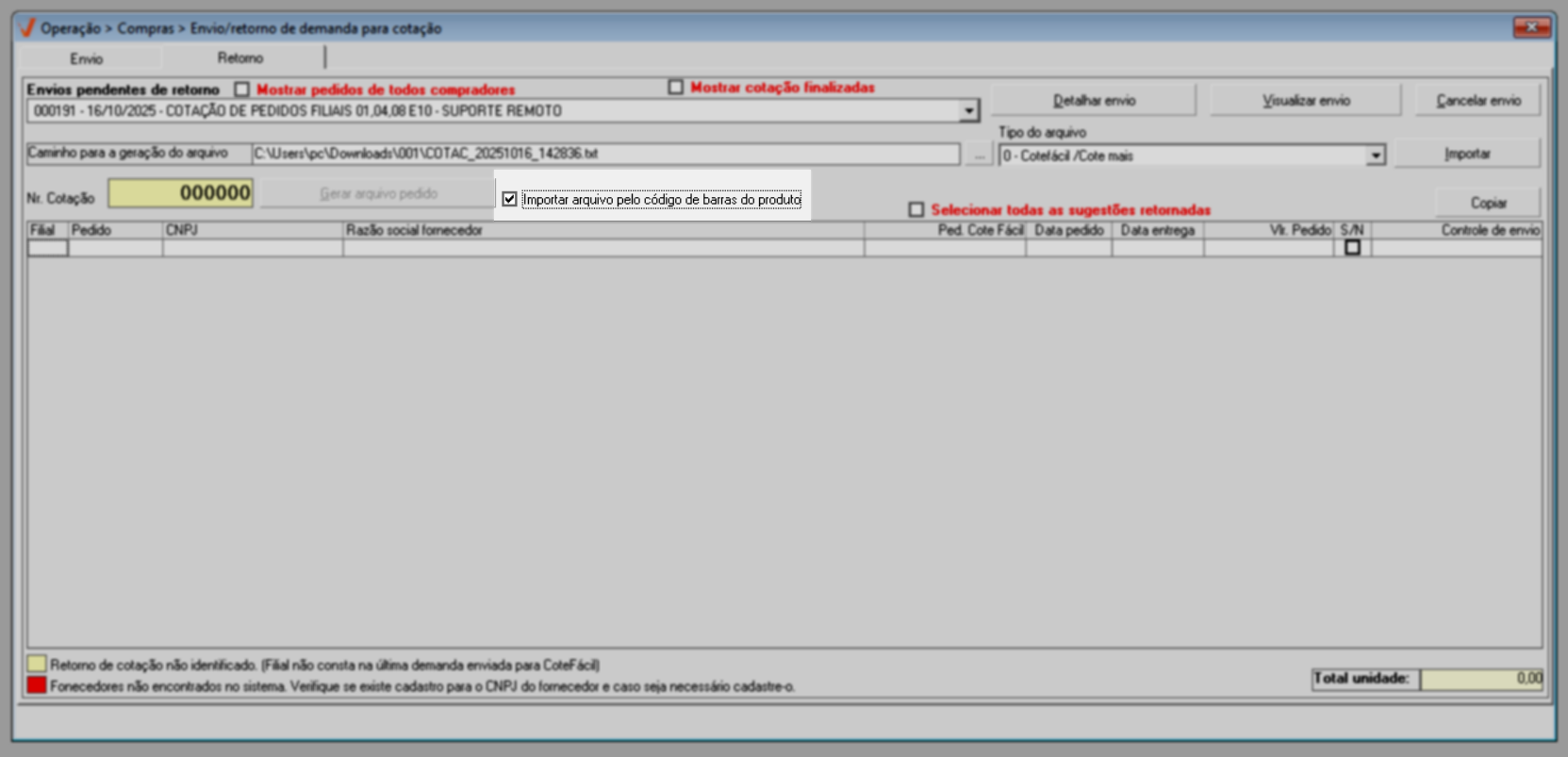Click the CNPJ column header

pos(253,230)
